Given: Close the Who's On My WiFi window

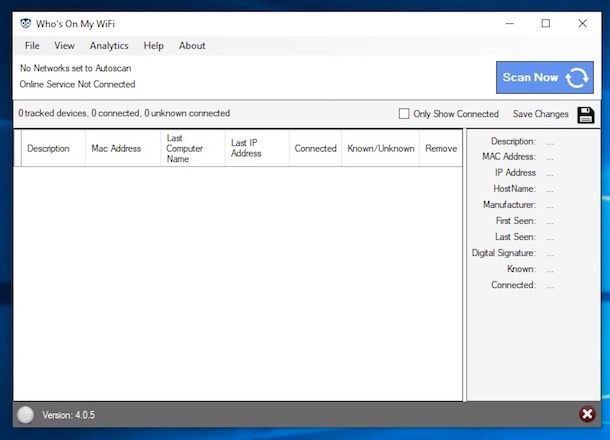Looking at the screenshot, I should point(582,23).
